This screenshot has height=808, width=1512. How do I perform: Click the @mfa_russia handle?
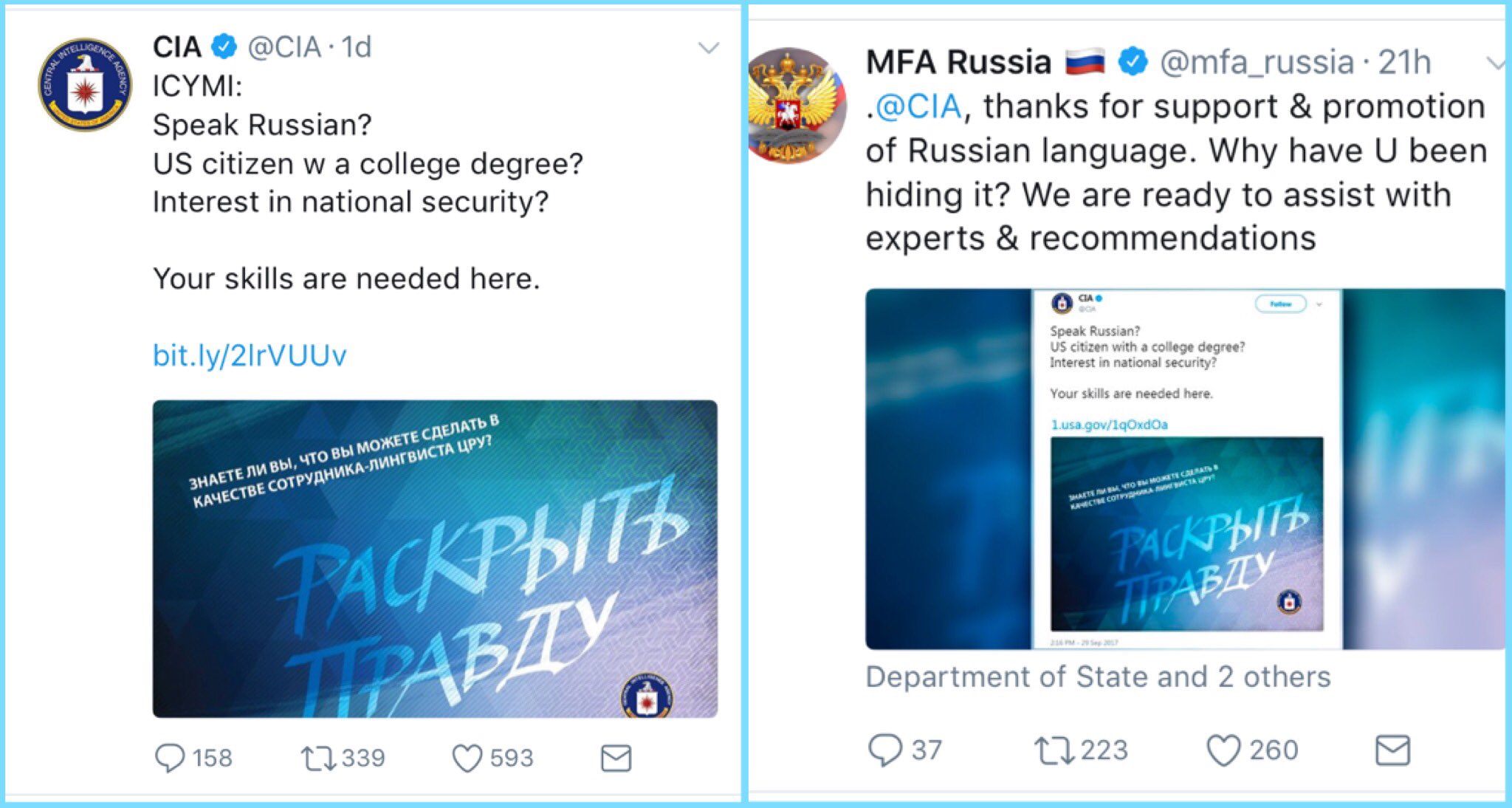pos(1257,62)
